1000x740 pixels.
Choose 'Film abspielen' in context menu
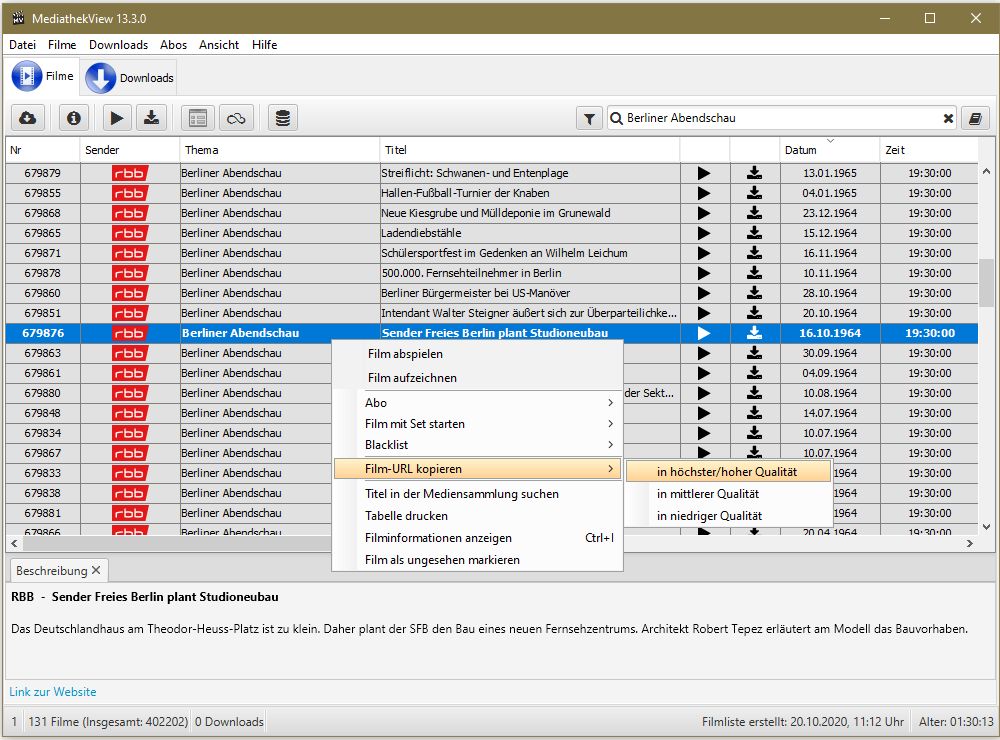477,354
